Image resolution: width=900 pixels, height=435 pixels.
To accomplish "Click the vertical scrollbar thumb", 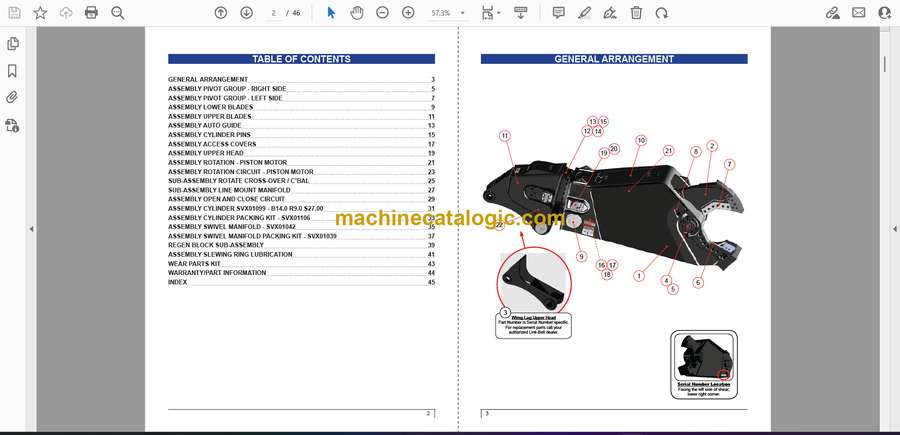I will (885, 64).
